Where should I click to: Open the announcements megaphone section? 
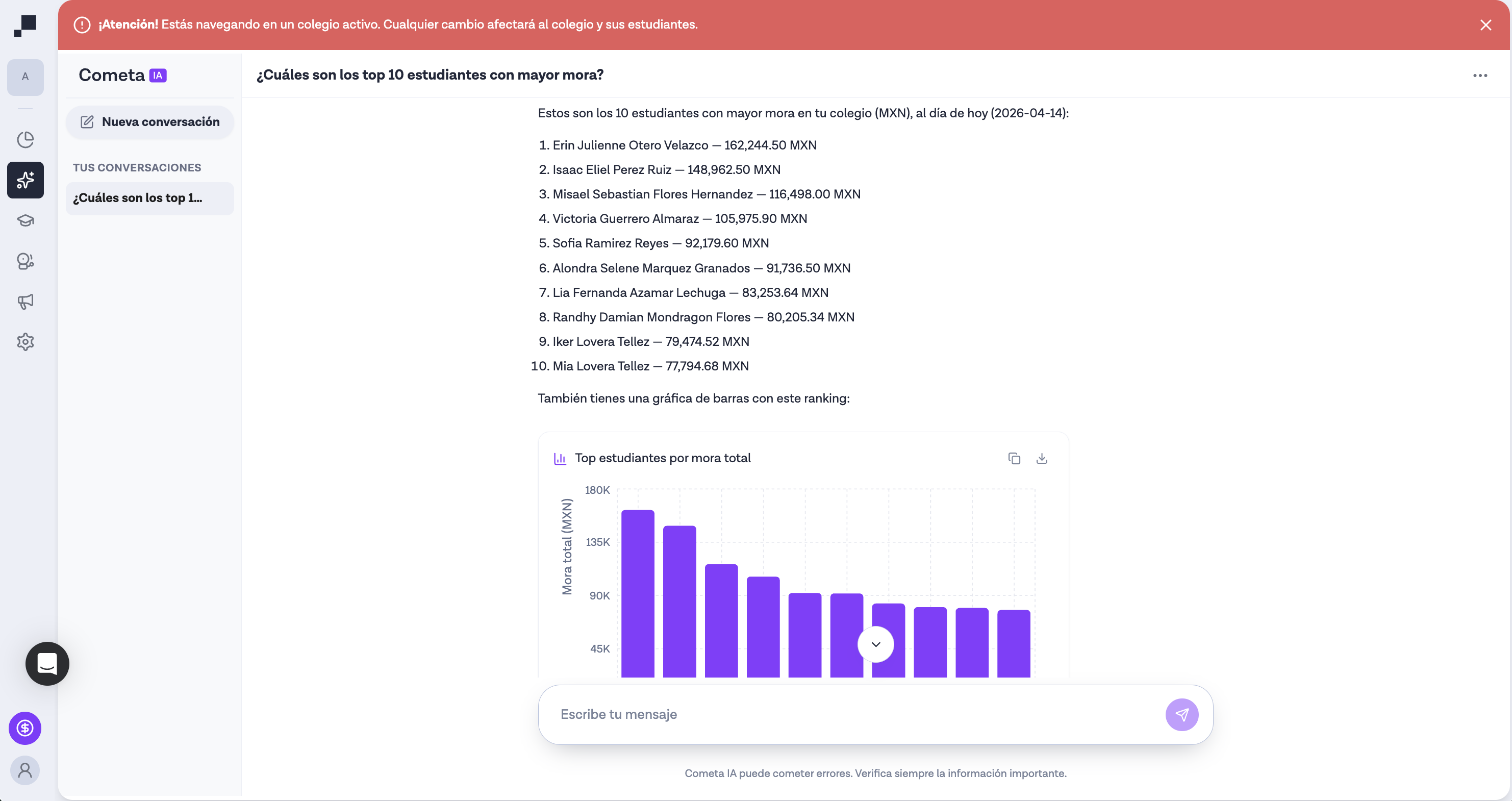tap(25, 302)
